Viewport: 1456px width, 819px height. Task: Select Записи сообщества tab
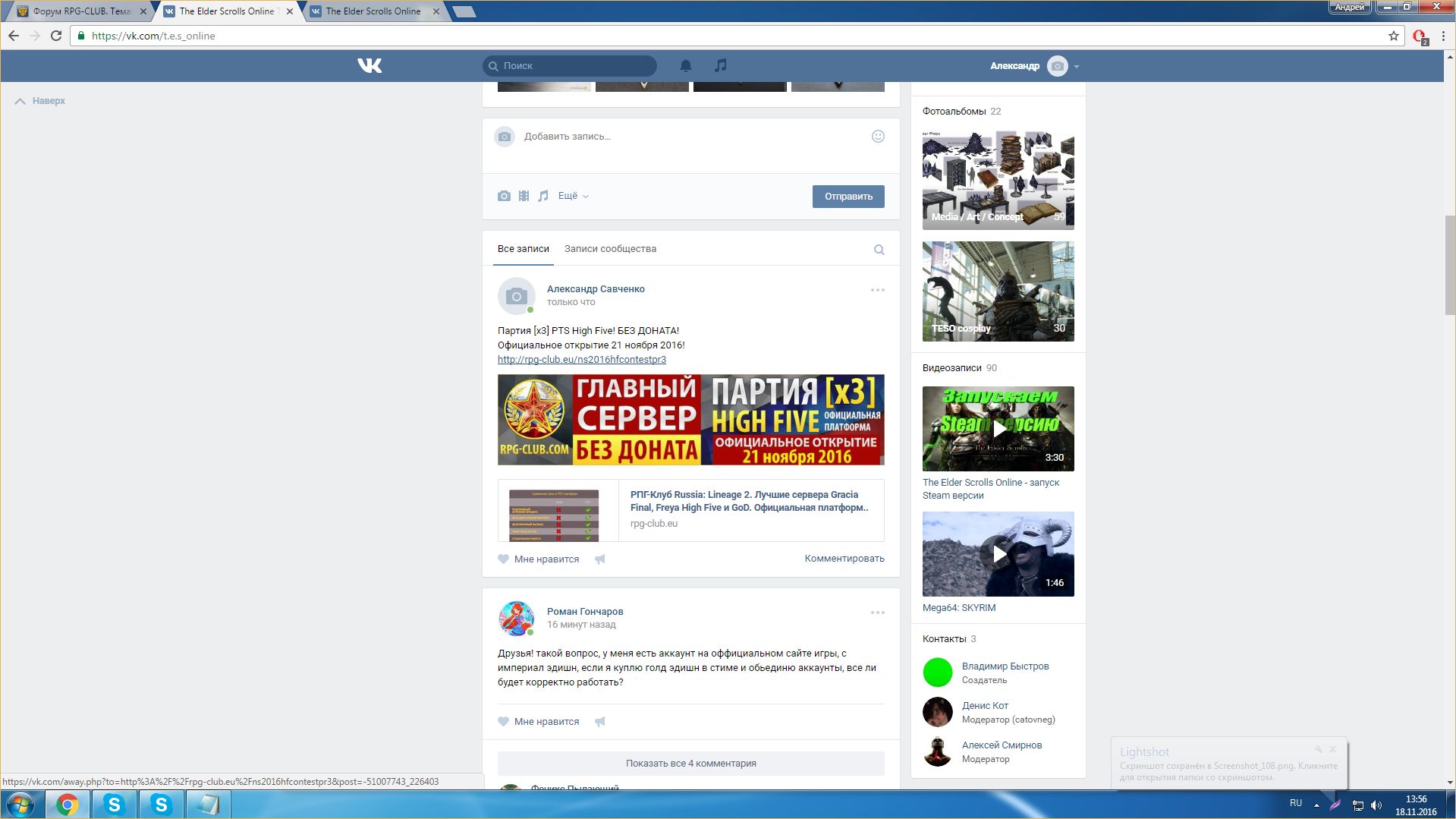pyautogui.click(x=610, y=249)
